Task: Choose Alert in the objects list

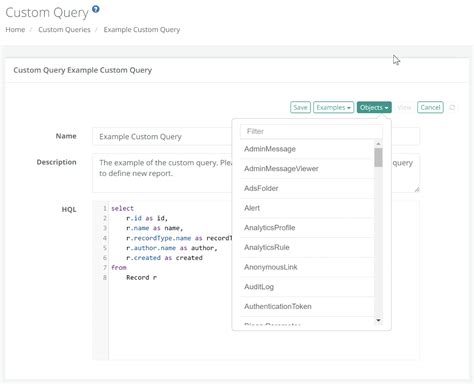Action: 307,208
